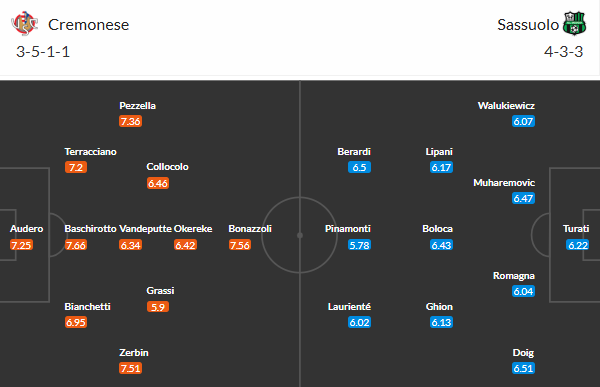
Task: Click Grassi's 5.9 rating badge
Action: pyautogui.click(x=158, y=307)
